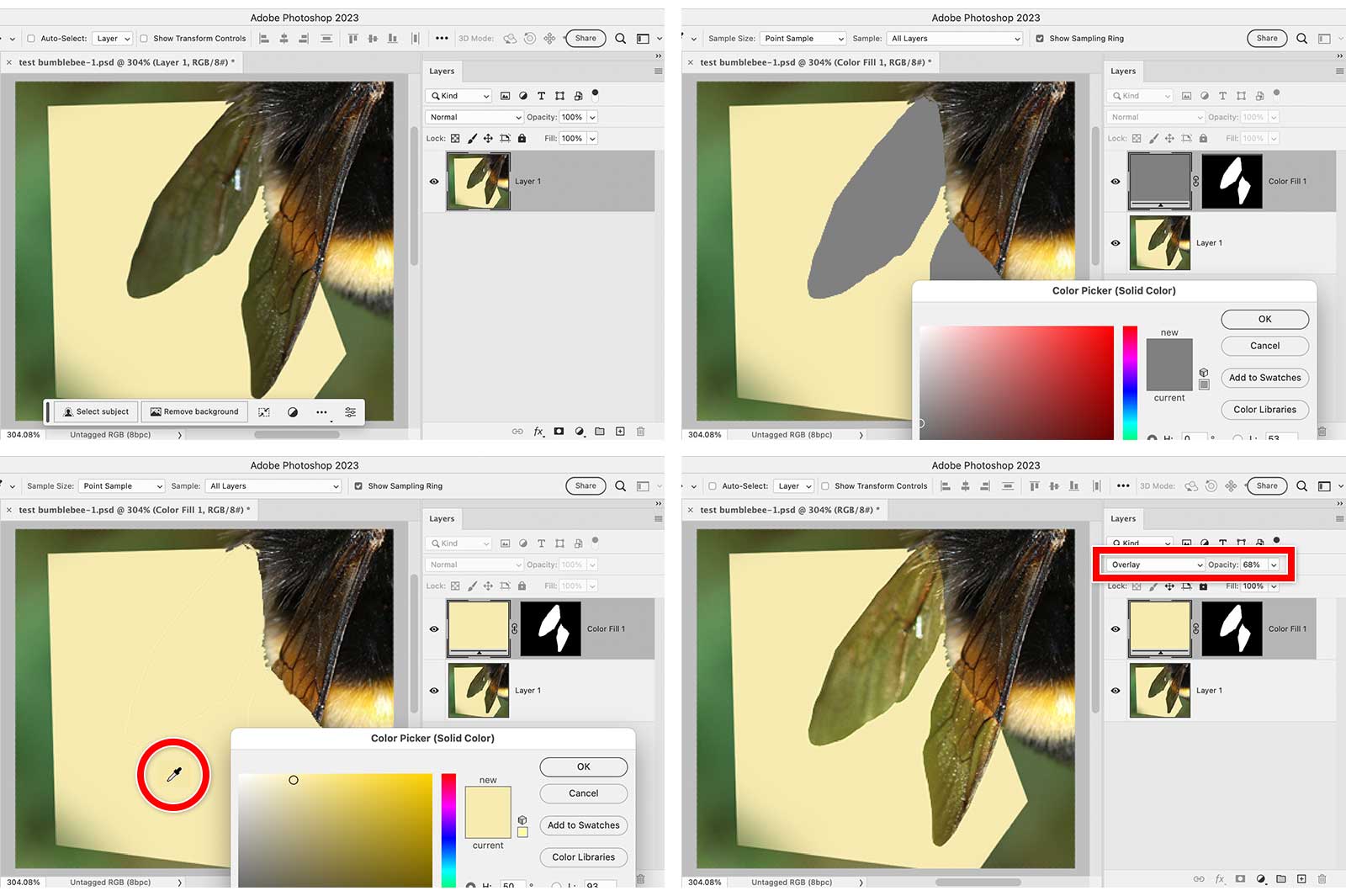Viewport: 1346px width, 896px height.
Task: Open the Kind layer filter dropdown
Action: pos(458,95)
